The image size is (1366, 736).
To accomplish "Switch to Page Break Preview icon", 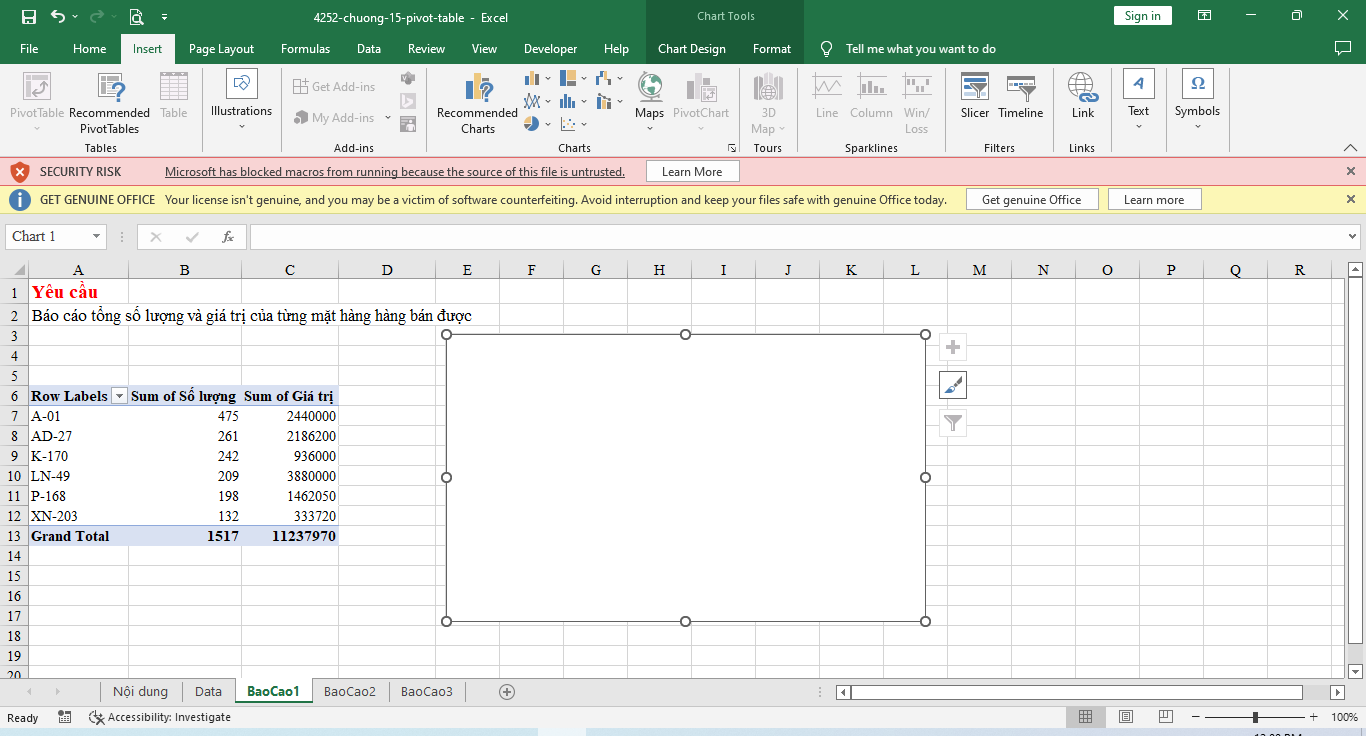I will coord(1166,717).
